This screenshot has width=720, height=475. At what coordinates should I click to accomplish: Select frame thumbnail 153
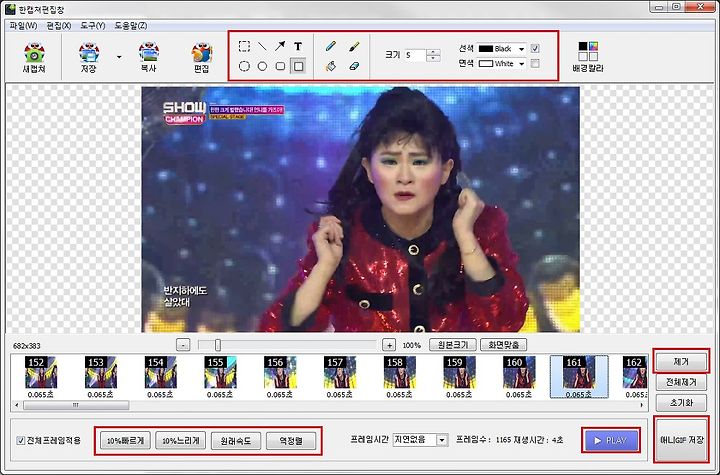click(x=101, y=376)
